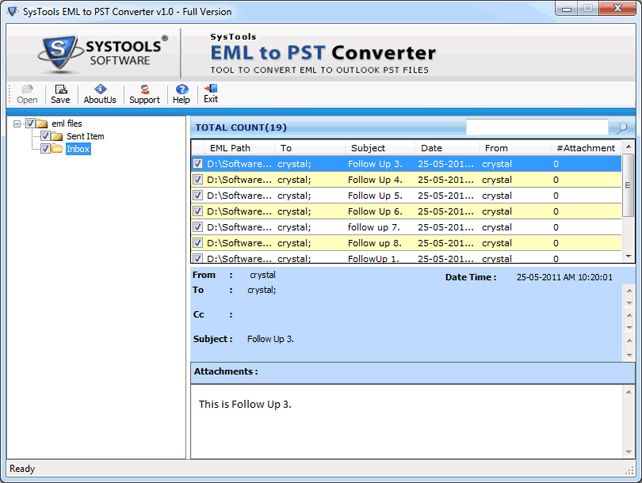The height and width of the screenshot is (483, 642).
Task: Click the Open toolbar icon
Action: 27,93
